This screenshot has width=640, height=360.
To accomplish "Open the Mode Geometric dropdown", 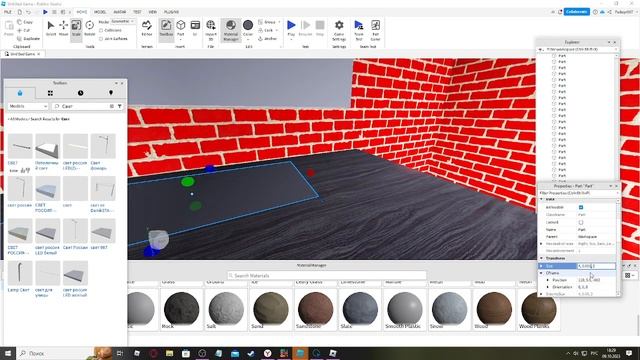I will (123, 21).
